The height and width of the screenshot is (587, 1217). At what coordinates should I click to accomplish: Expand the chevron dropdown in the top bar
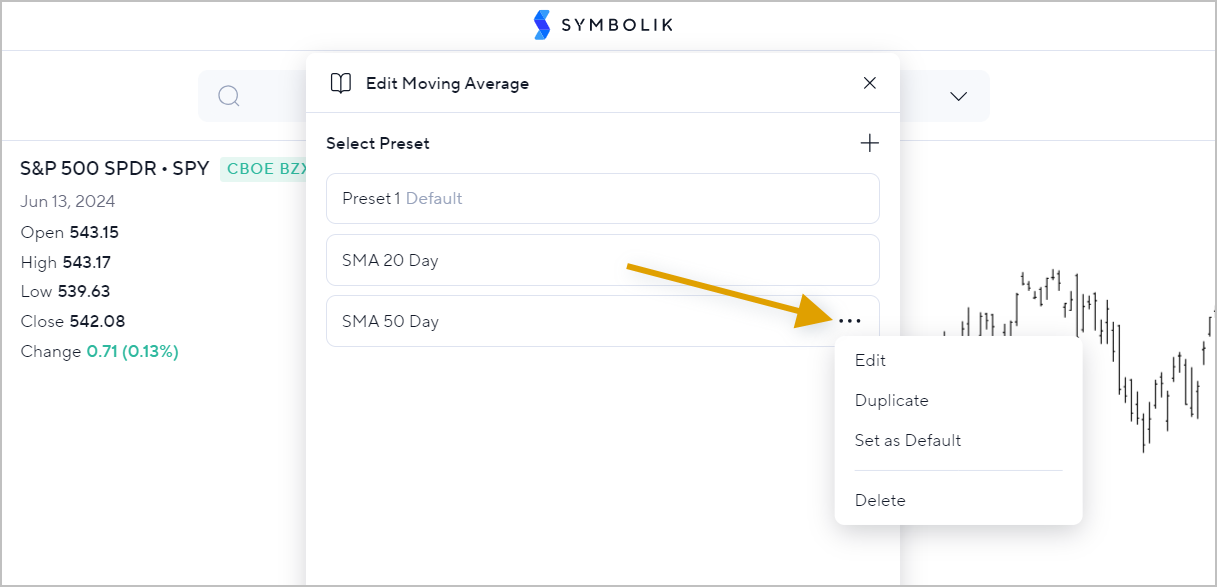(958, 96)
